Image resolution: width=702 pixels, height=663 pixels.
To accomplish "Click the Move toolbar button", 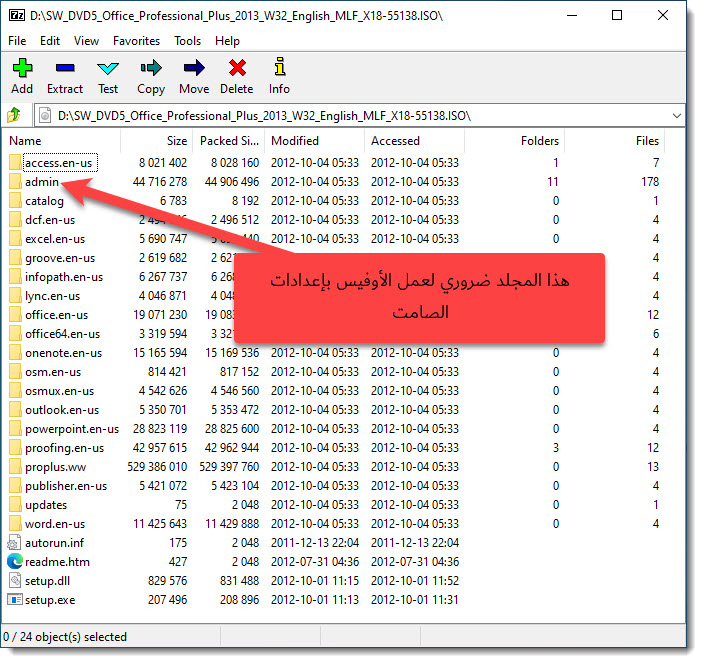I will tap(194, 76).
